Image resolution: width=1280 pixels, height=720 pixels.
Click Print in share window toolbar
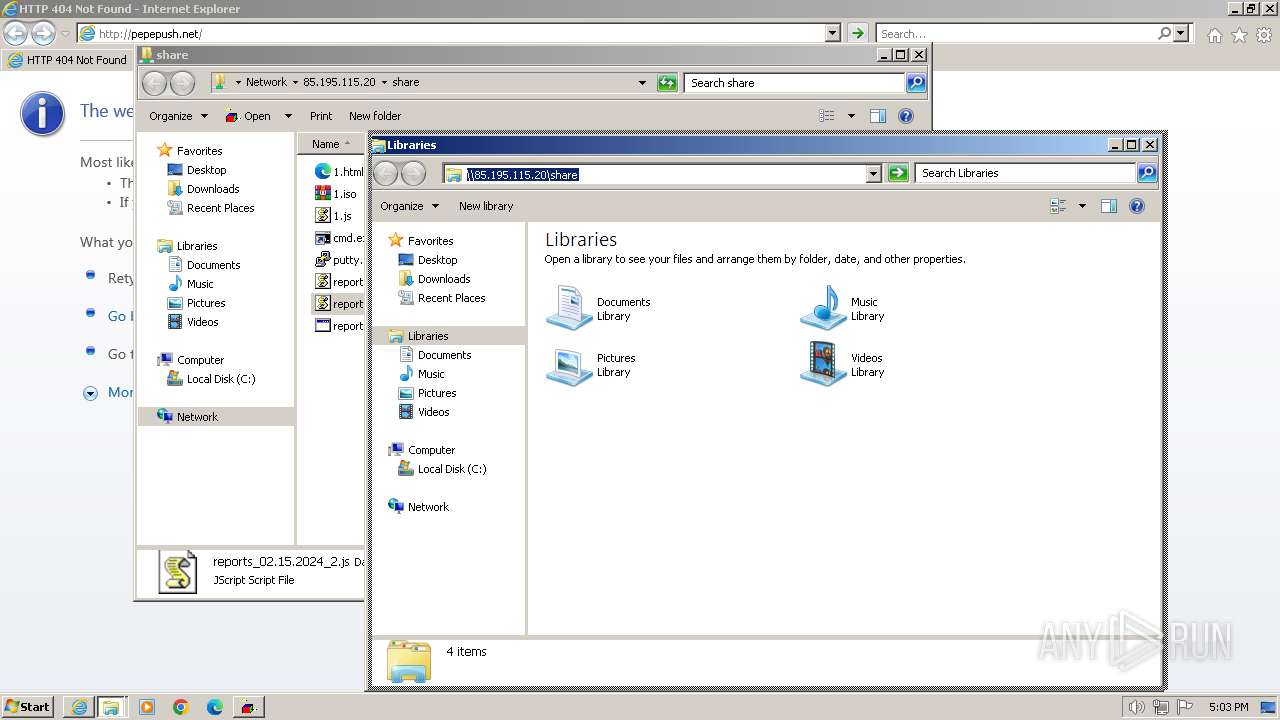click(321, 116)
